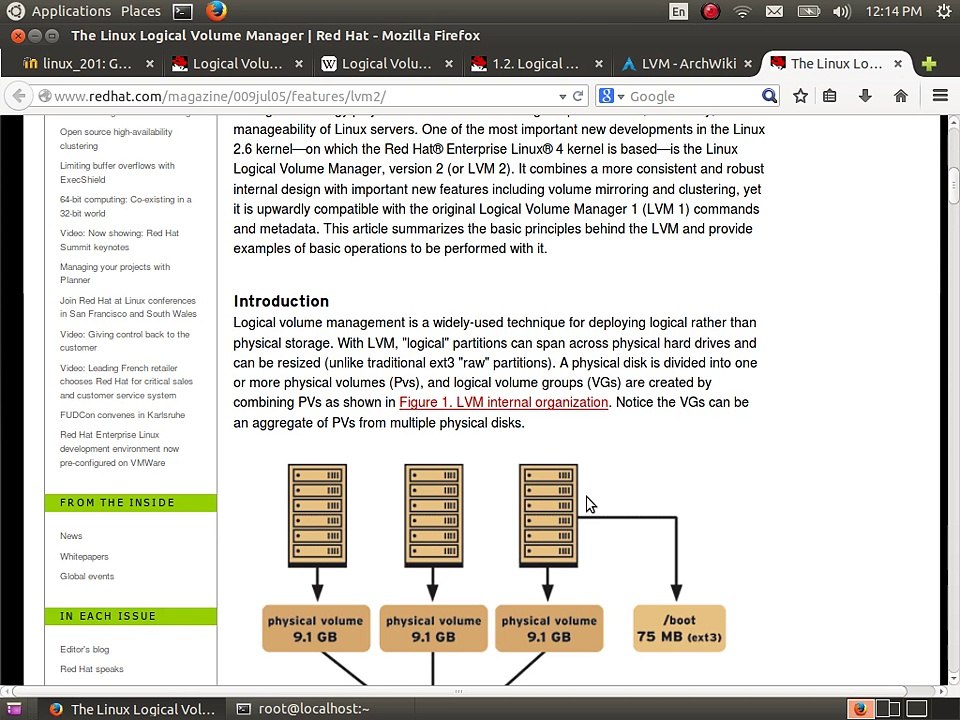
Task: Open the News sidebar link
Action: 71,536
